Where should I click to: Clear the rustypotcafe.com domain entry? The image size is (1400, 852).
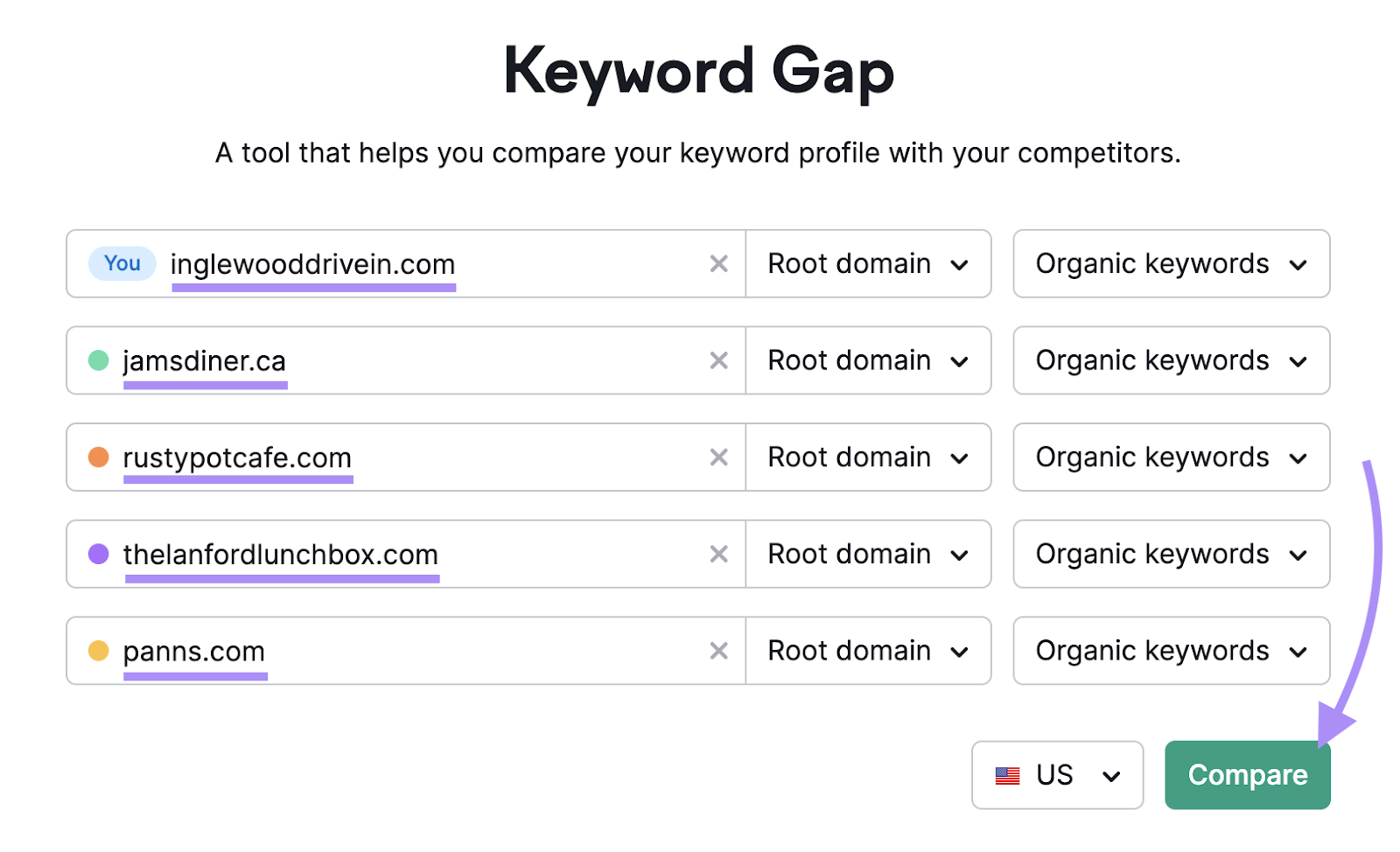click(x=719, y=457)
